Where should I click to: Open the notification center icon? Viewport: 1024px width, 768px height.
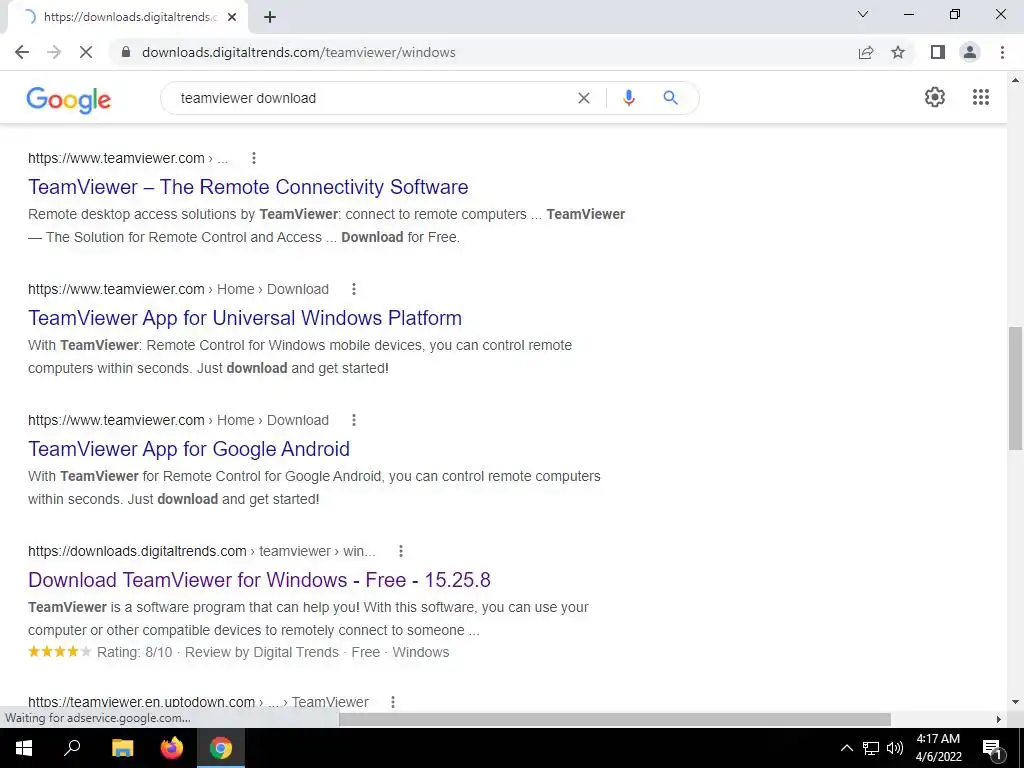992,748
